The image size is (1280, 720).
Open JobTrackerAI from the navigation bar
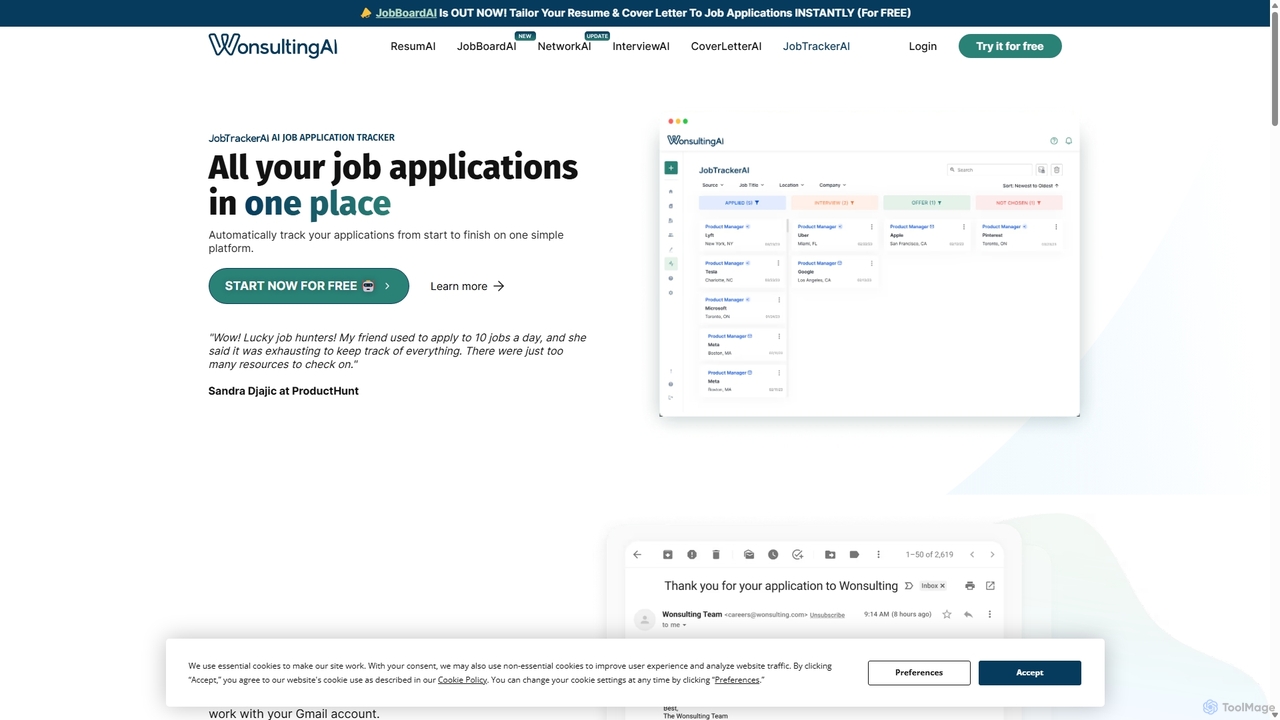[x=816, y=46]
